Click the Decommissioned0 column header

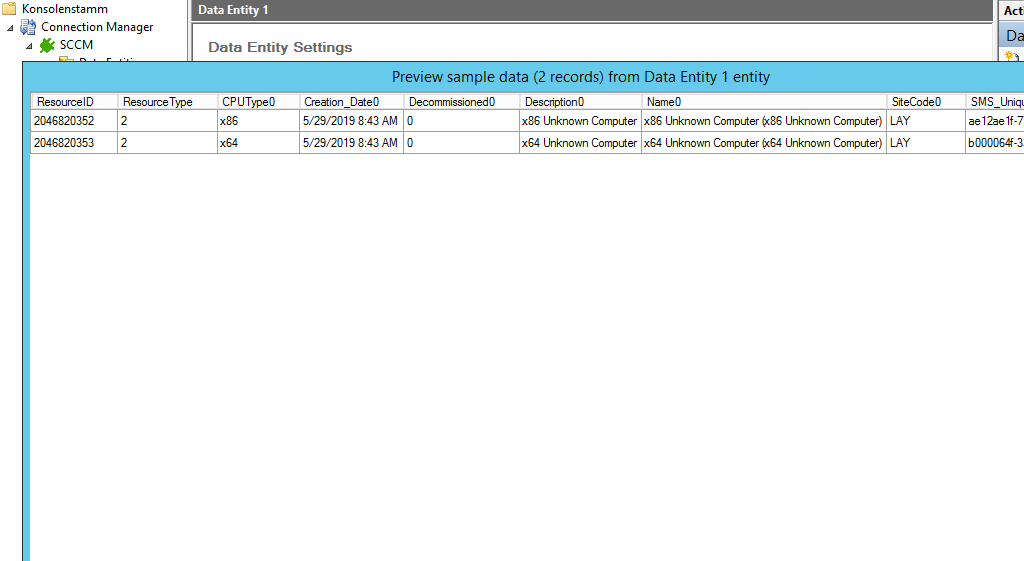click(x=452, y=102)
